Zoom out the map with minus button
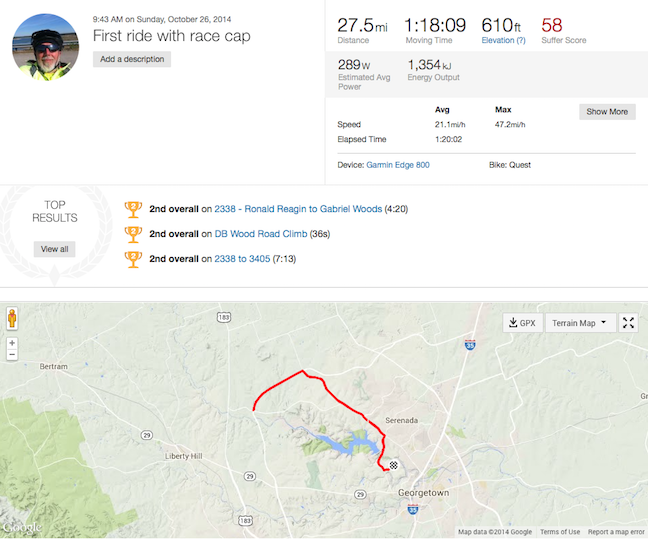 pos(12,355)
